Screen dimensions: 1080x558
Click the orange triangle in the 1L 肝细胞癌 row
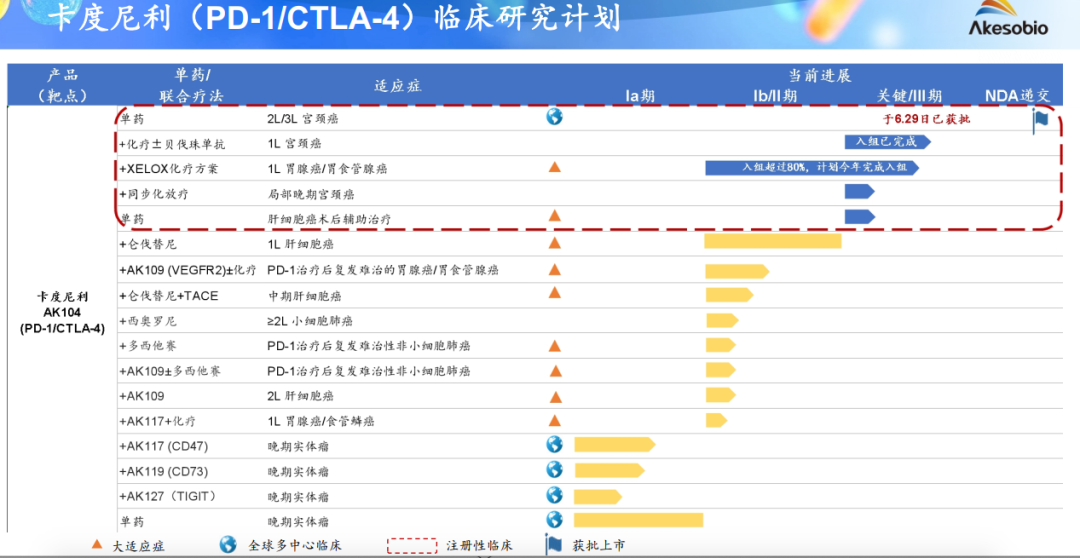click(554, 242)
